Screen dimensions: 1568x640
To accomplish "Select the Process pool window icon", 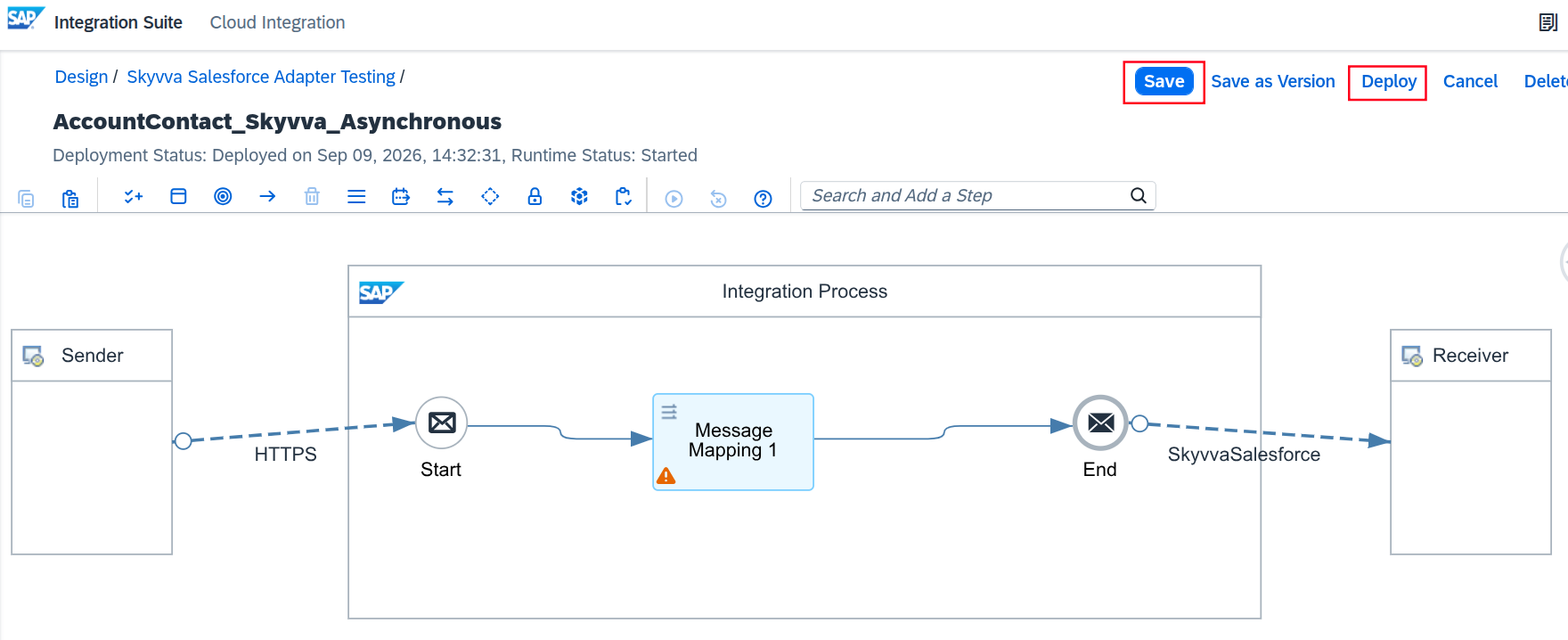I will click(178, 196).
